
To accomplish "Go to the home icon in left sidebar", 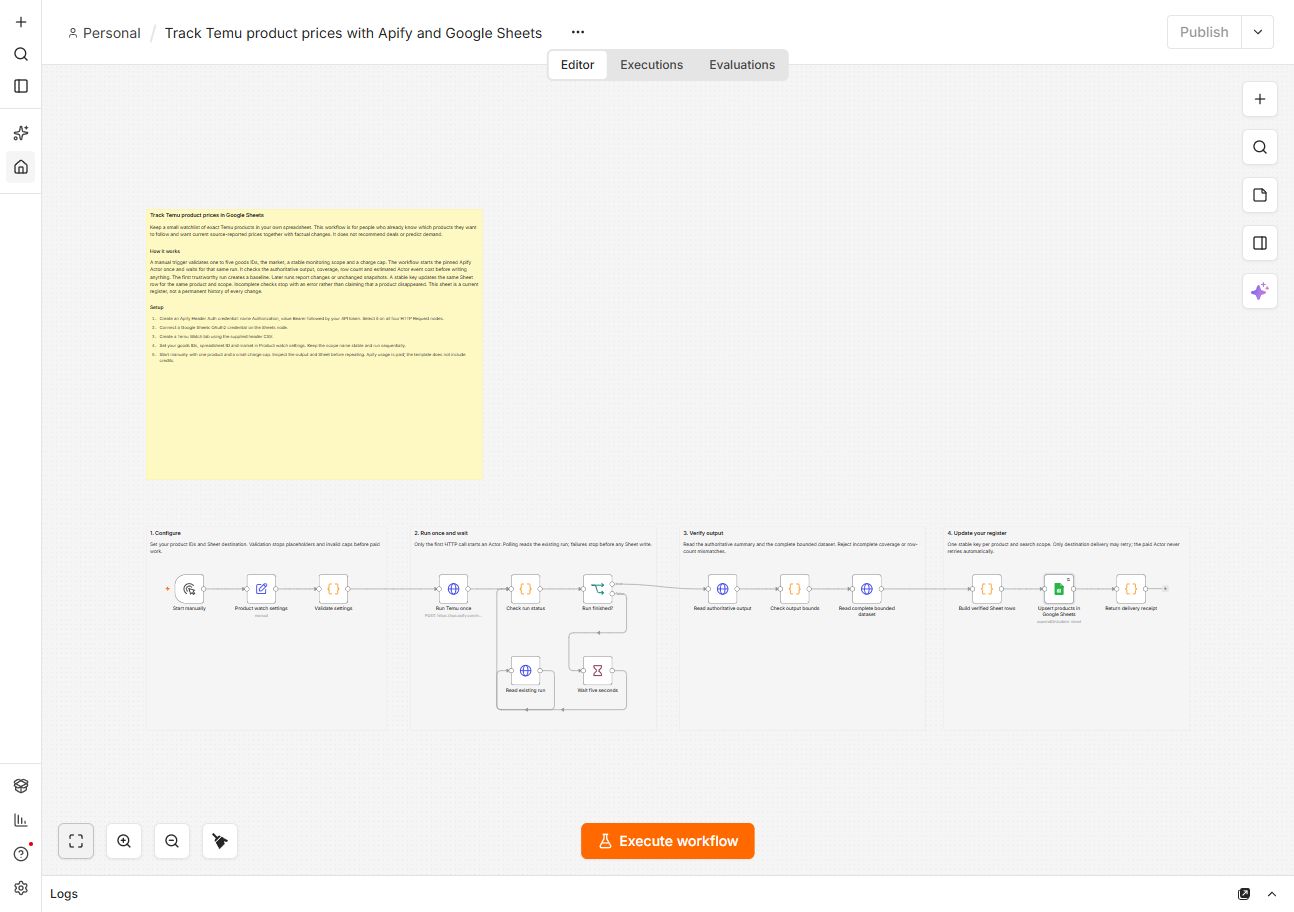I will [21, 166].
